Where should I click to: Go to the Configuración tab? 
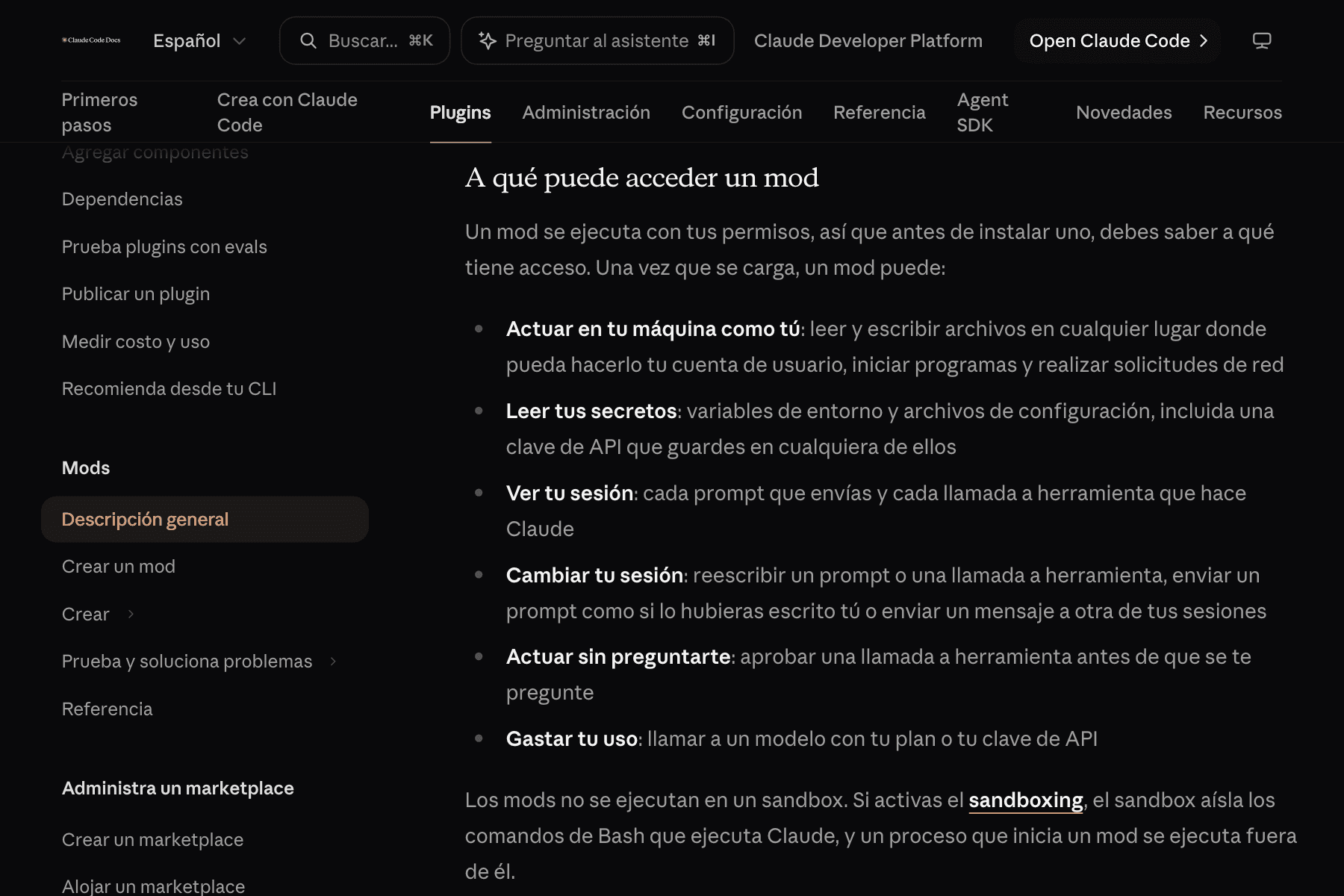tap(741, 112)
